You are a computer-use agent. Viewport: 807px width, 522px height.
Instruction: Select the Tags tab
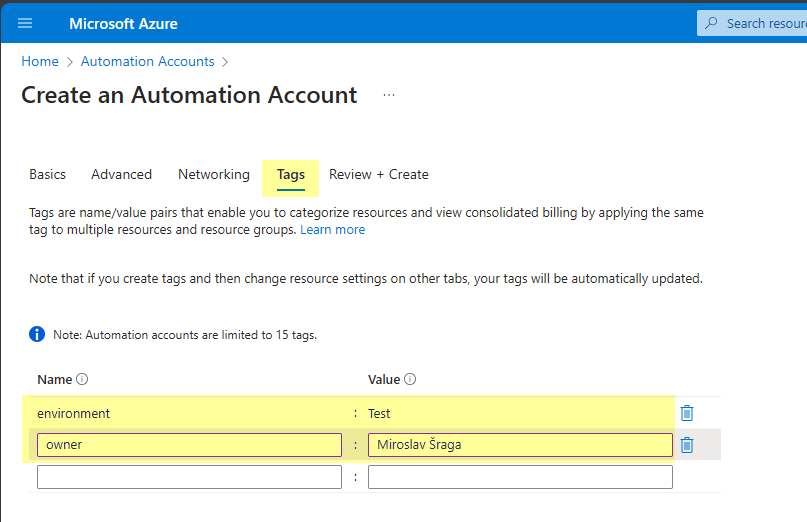291,175
